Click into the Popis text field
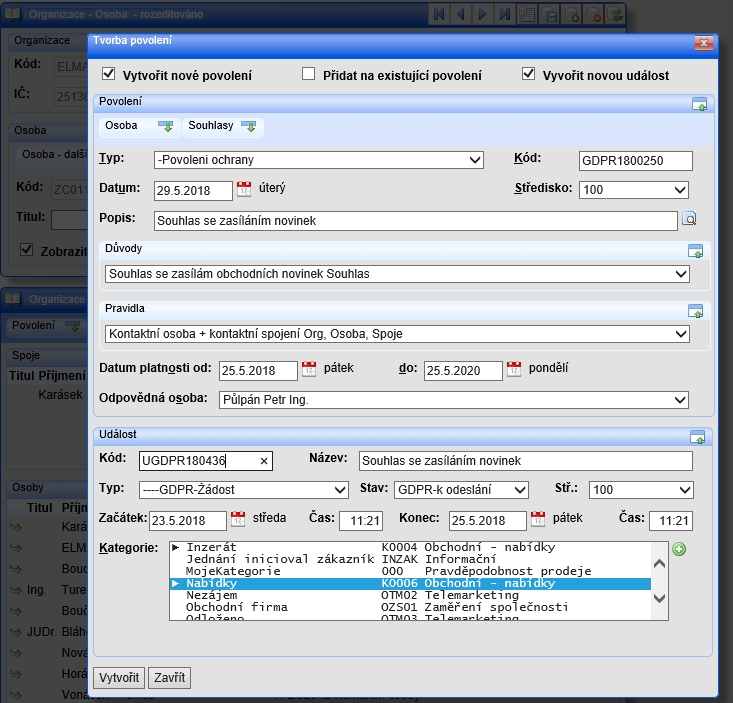733x703 pixels. 416,221
